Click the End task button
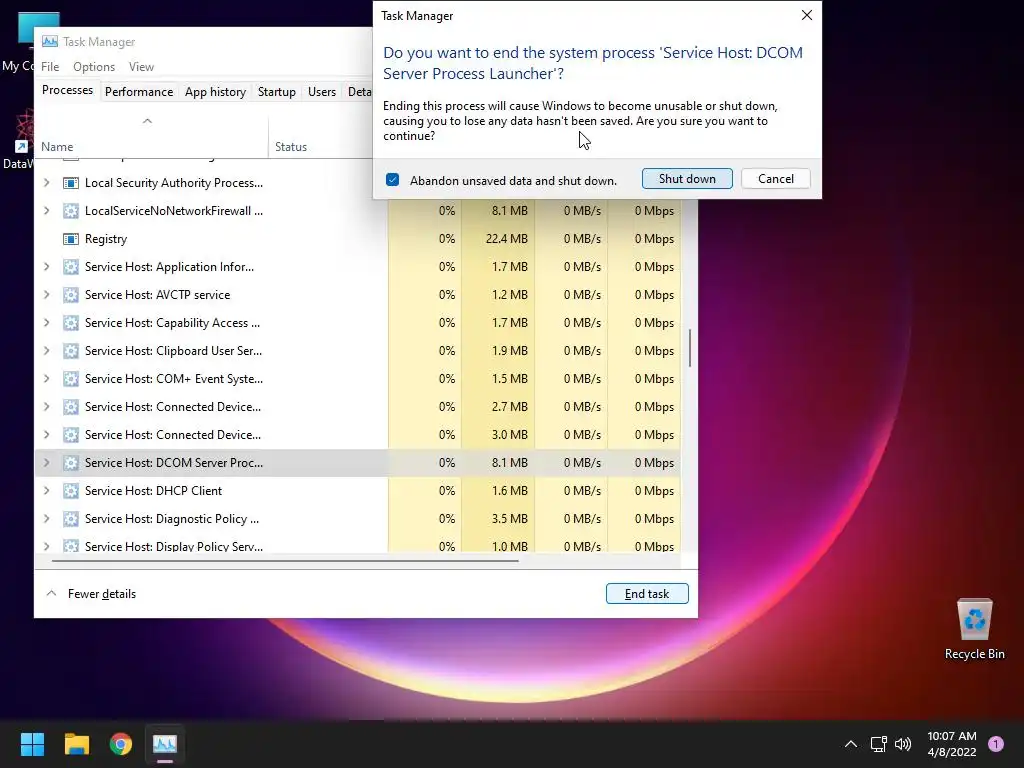This screenshot has height=768, width=1024. tap(647, 594)
